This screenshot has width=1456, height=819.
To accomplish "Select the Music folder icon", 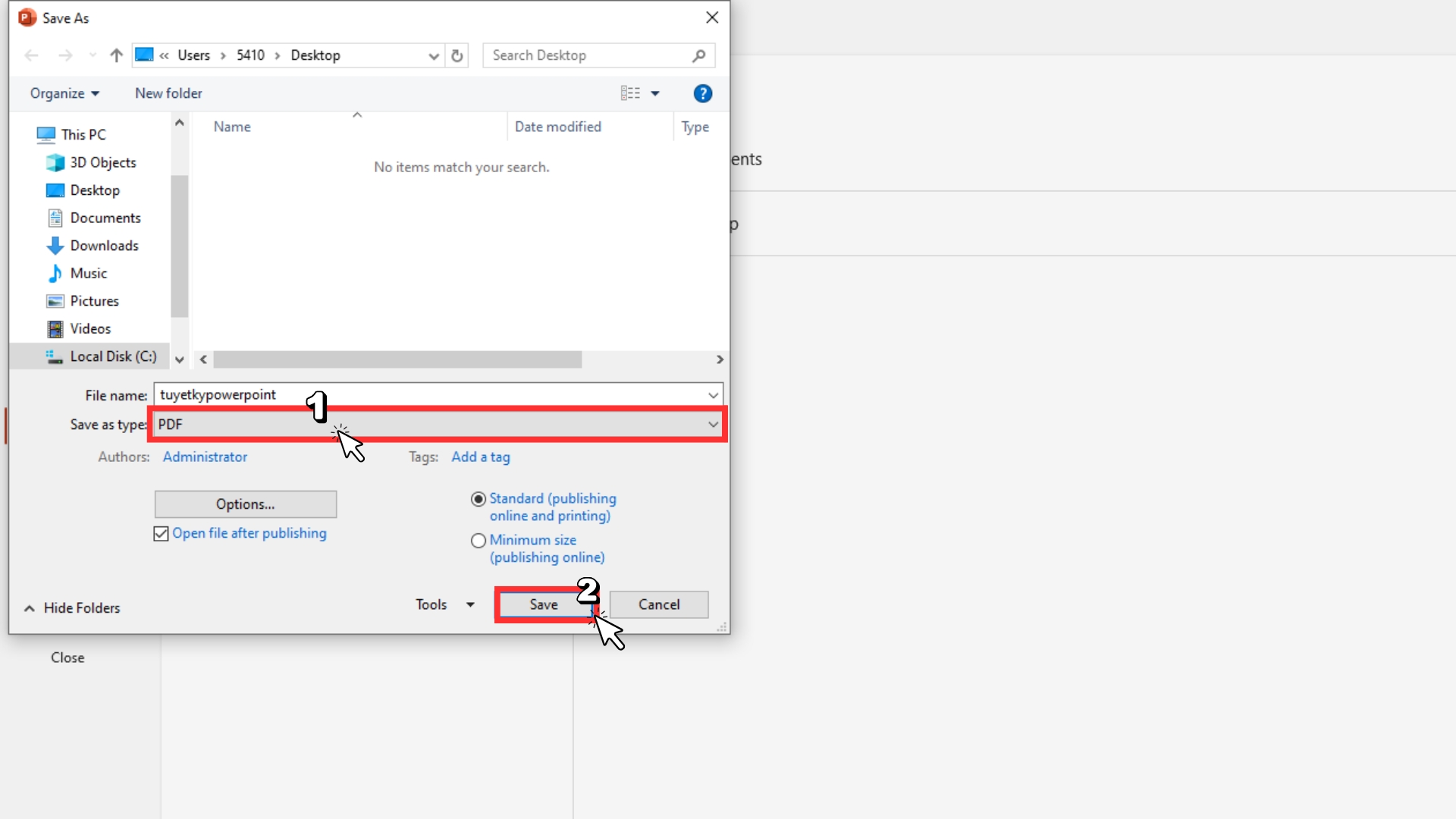I will [x=55, y=273].
